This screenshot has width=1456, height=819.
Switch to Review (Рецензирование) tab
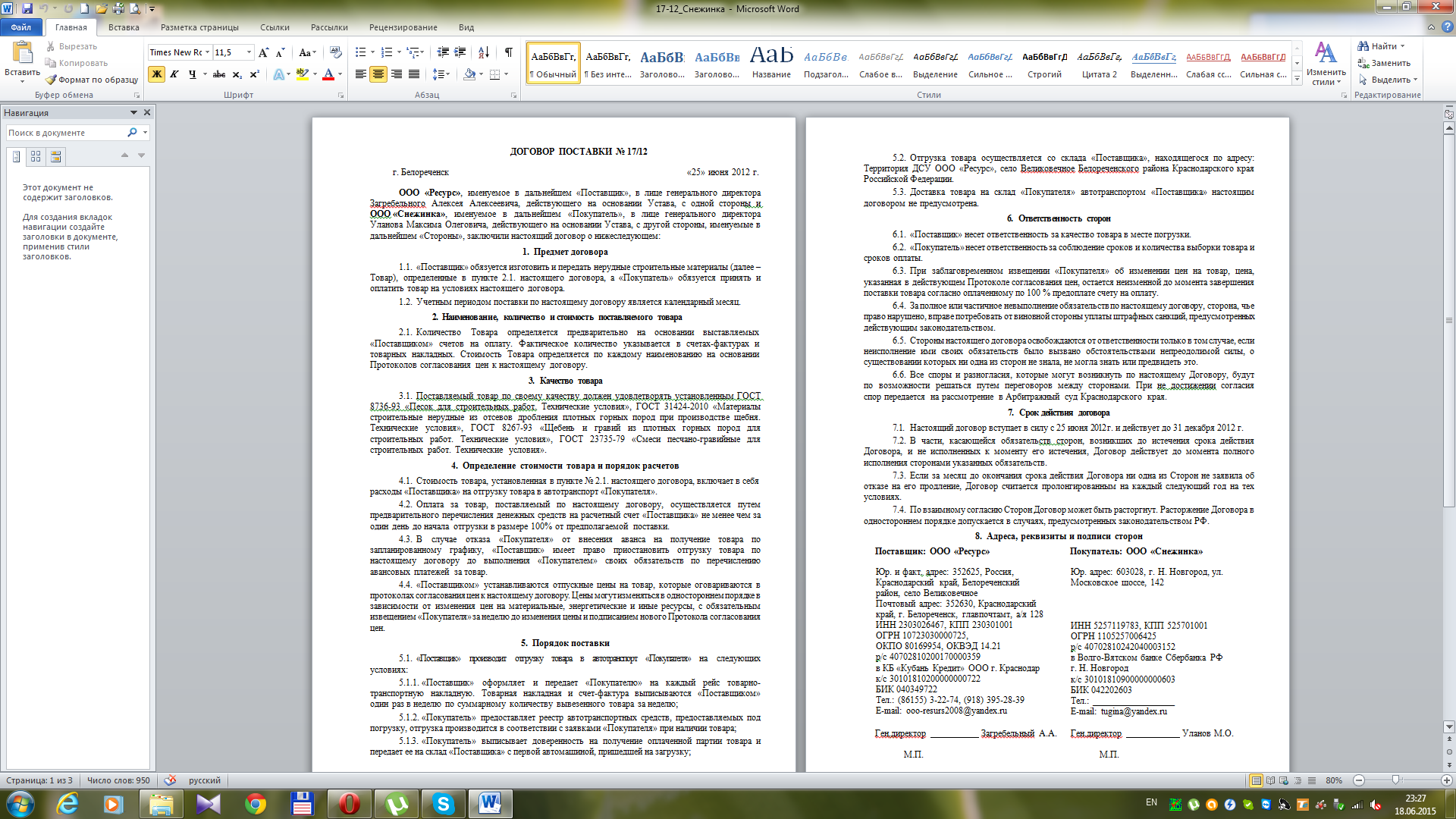click(x=403, y=27)
